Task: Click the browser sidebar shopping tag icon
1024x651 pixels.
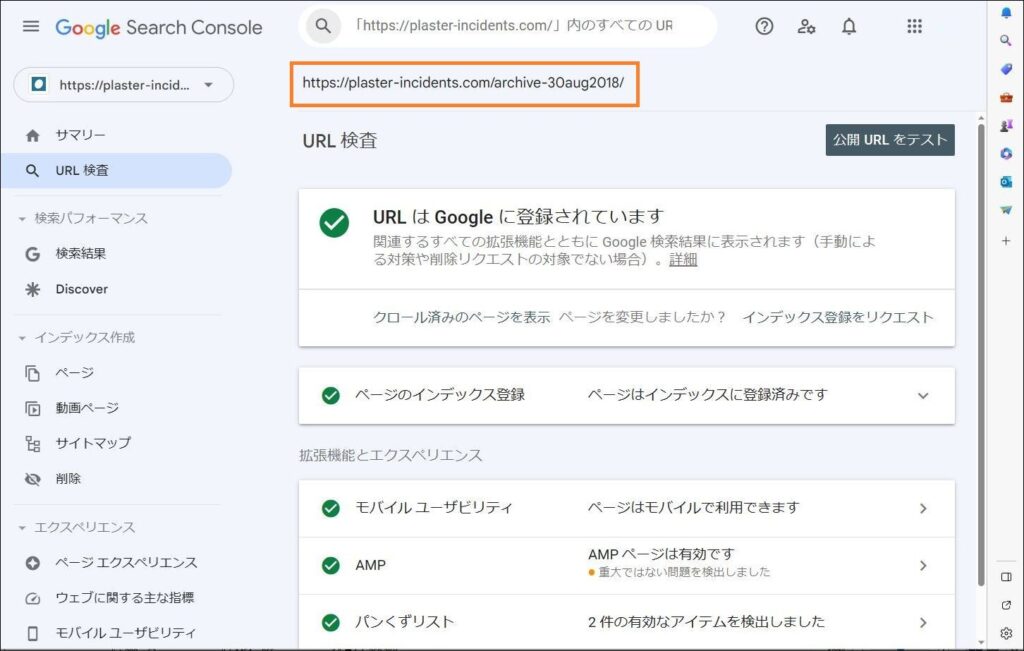Action: click(1006, 69)
